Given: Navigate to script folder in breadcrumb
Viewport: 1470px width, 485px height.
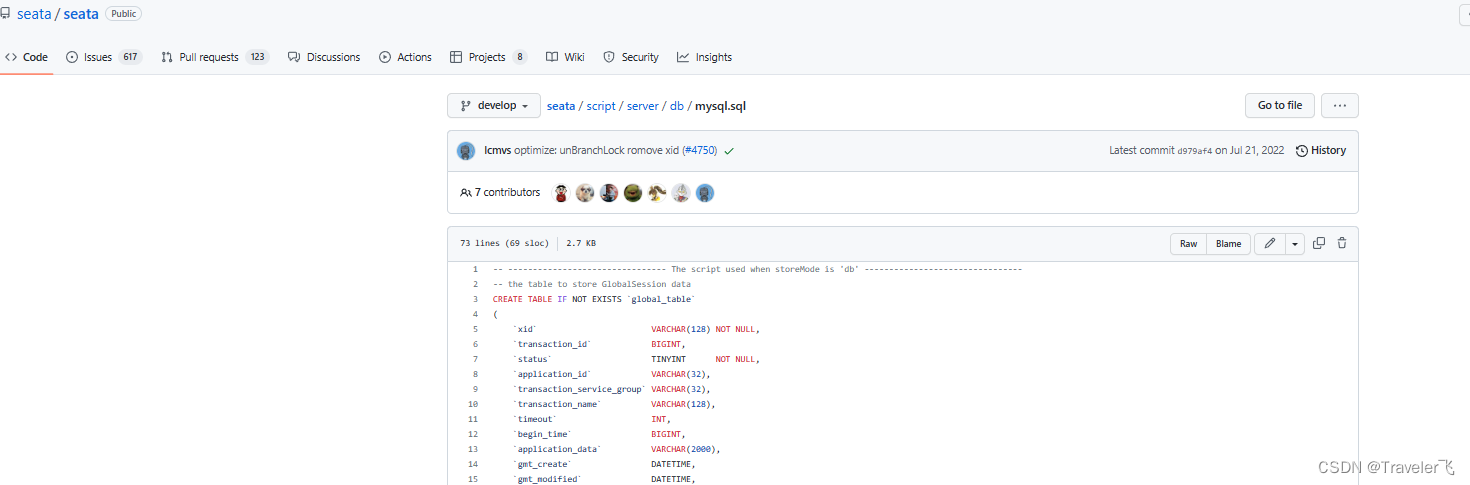Looking at the screenshot, I should tap(601, 105).
